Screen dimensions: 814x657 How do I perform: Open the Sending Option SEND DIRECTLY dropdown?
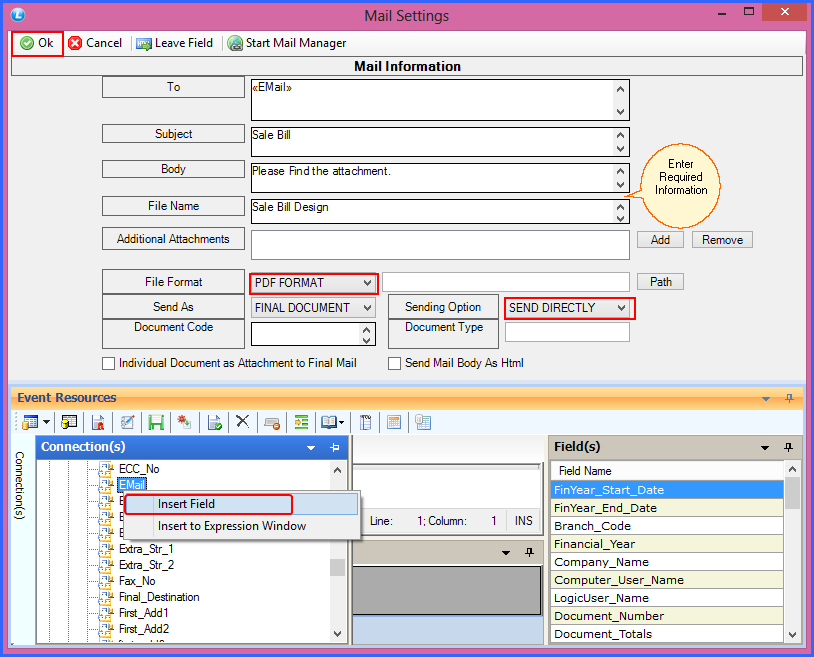[x=568, y=308]
